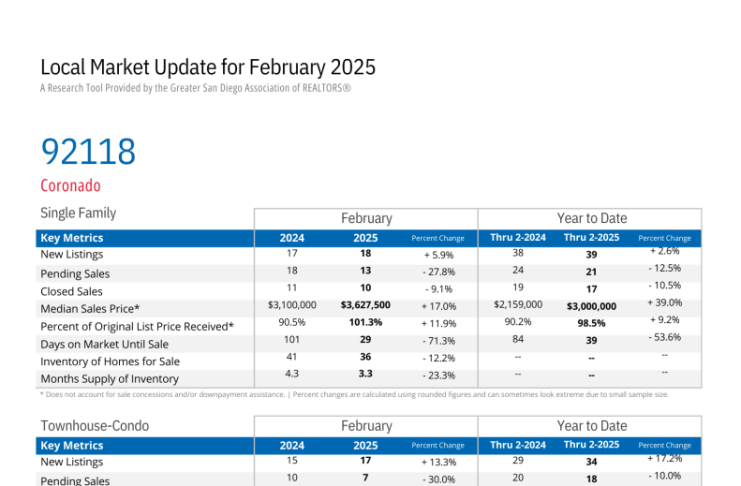Screen dimensions: 741x486
Task: Select the Months Supply of Inventory label
Action: tap(109, 379)
